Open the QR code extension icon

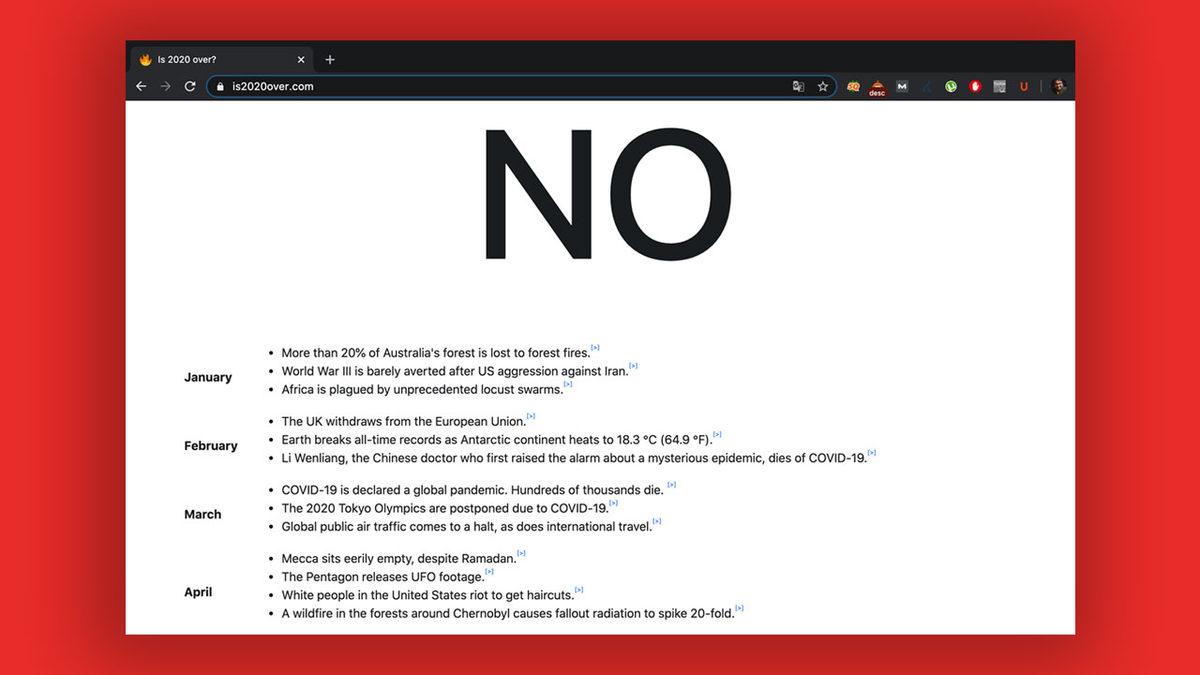point(999,87)
